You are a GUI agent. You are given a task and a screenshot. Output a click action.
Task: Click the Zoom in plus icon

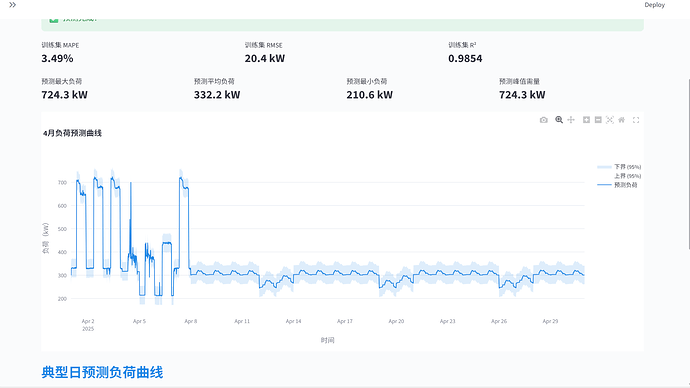click(x=586, y=120)
